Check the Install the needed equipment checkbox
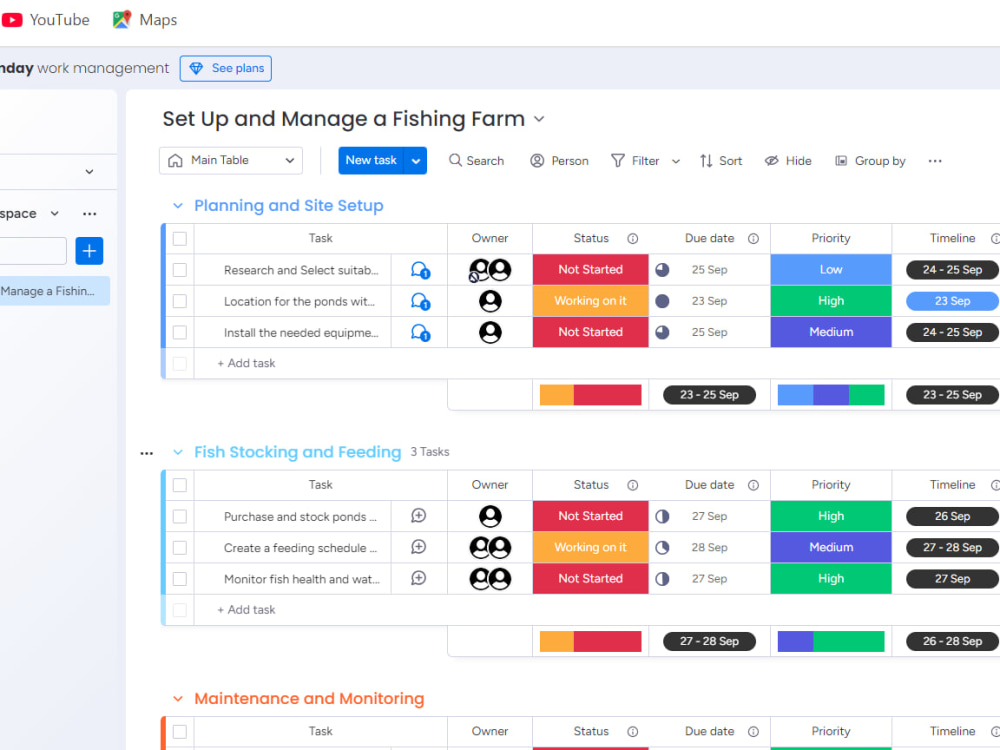 point(180,332)
